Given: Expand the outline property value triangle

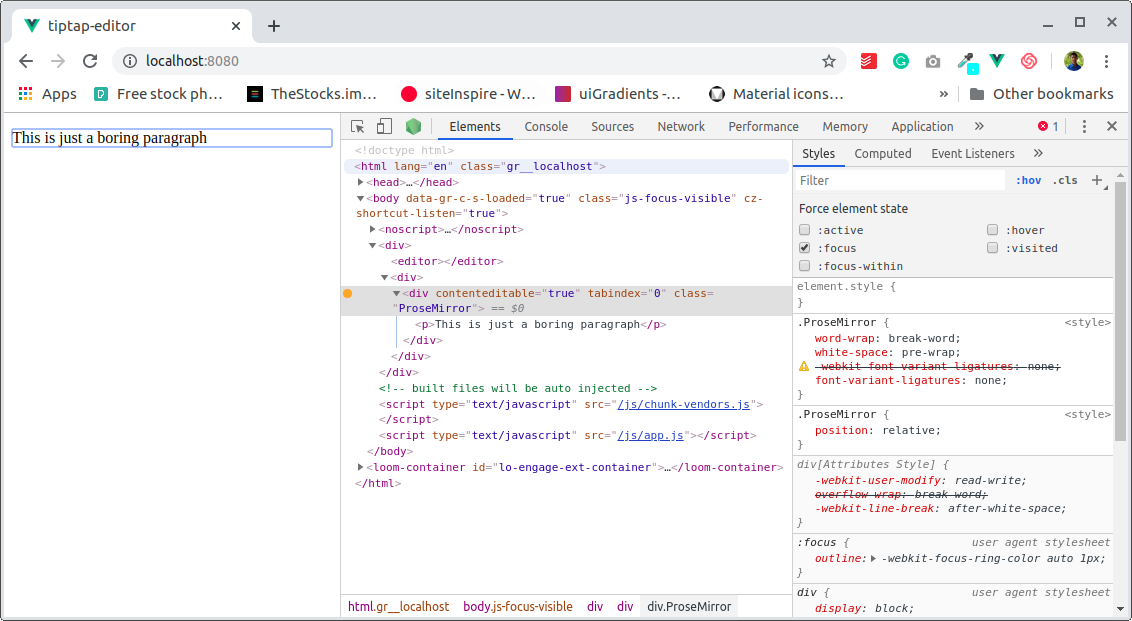Looking at the screenshot, I should click(874, 559).
